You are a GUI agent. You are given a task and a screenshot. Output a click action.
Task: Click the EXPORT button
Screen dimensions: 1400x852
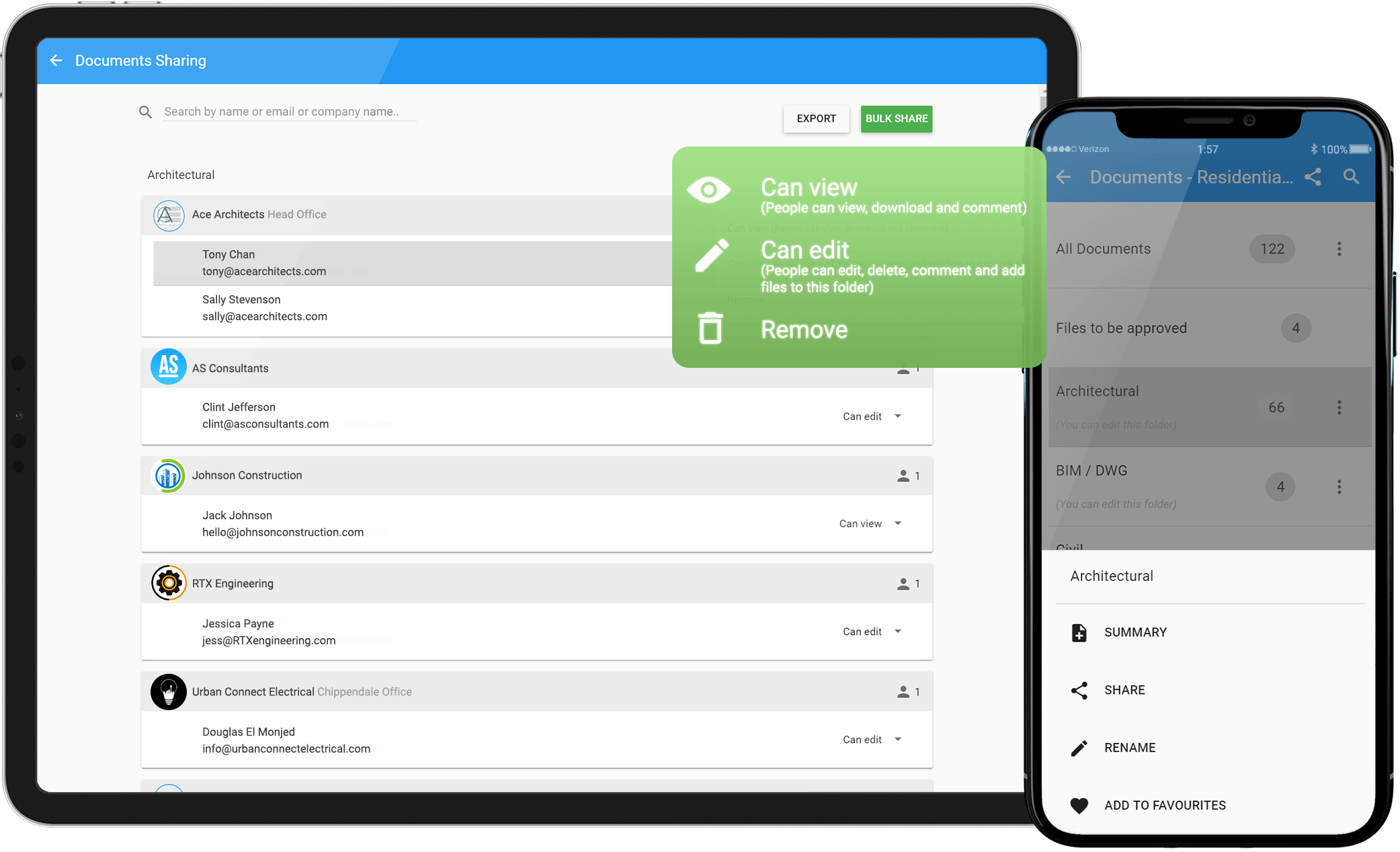816,116
